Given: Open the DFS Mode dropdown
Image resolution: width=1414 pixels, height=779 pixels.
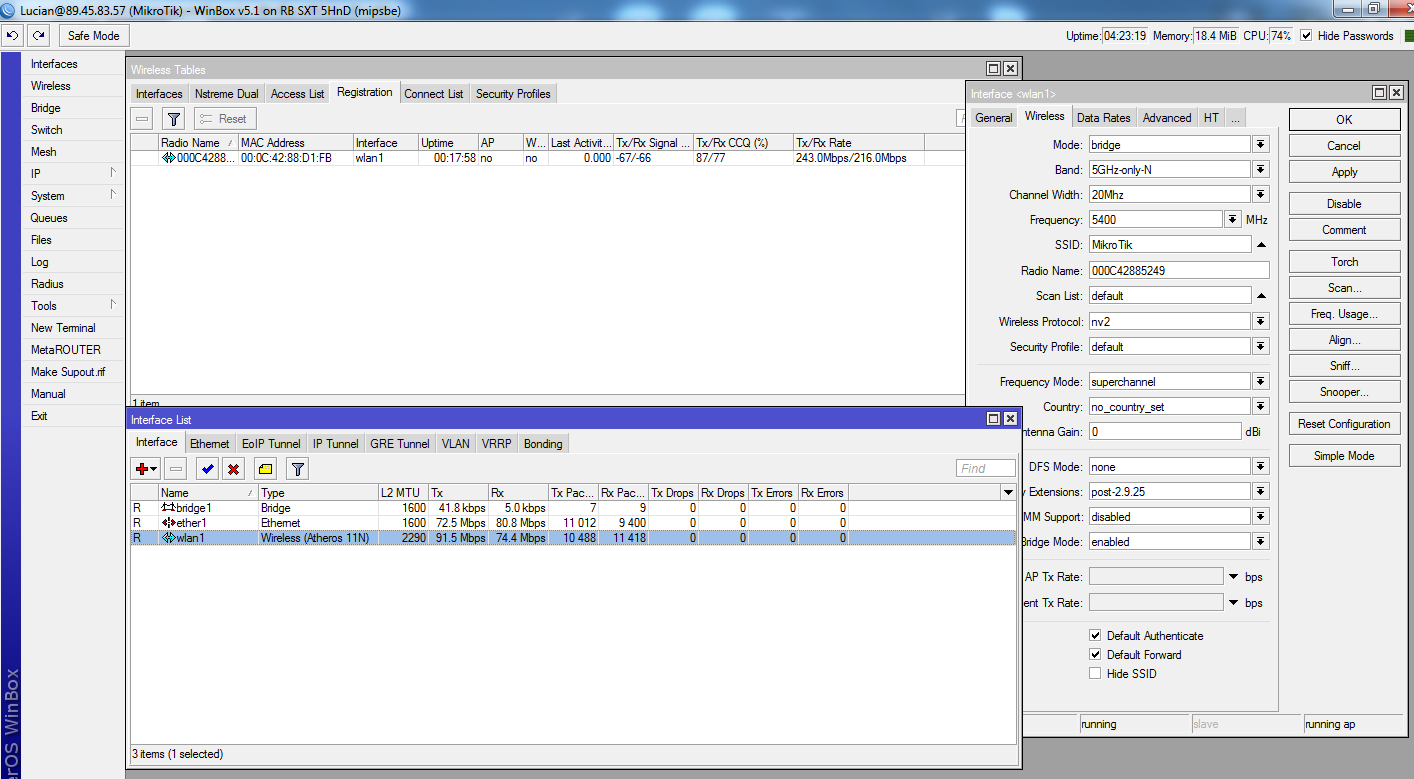Looking at the screenshot, I should [1261, 467].
